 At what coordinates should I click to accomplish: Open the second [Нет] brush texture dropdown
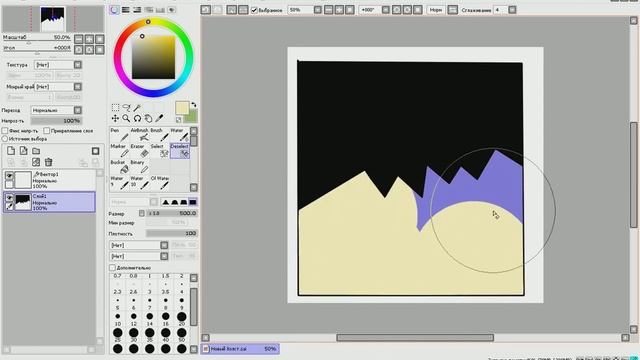[x=164, y=256]
